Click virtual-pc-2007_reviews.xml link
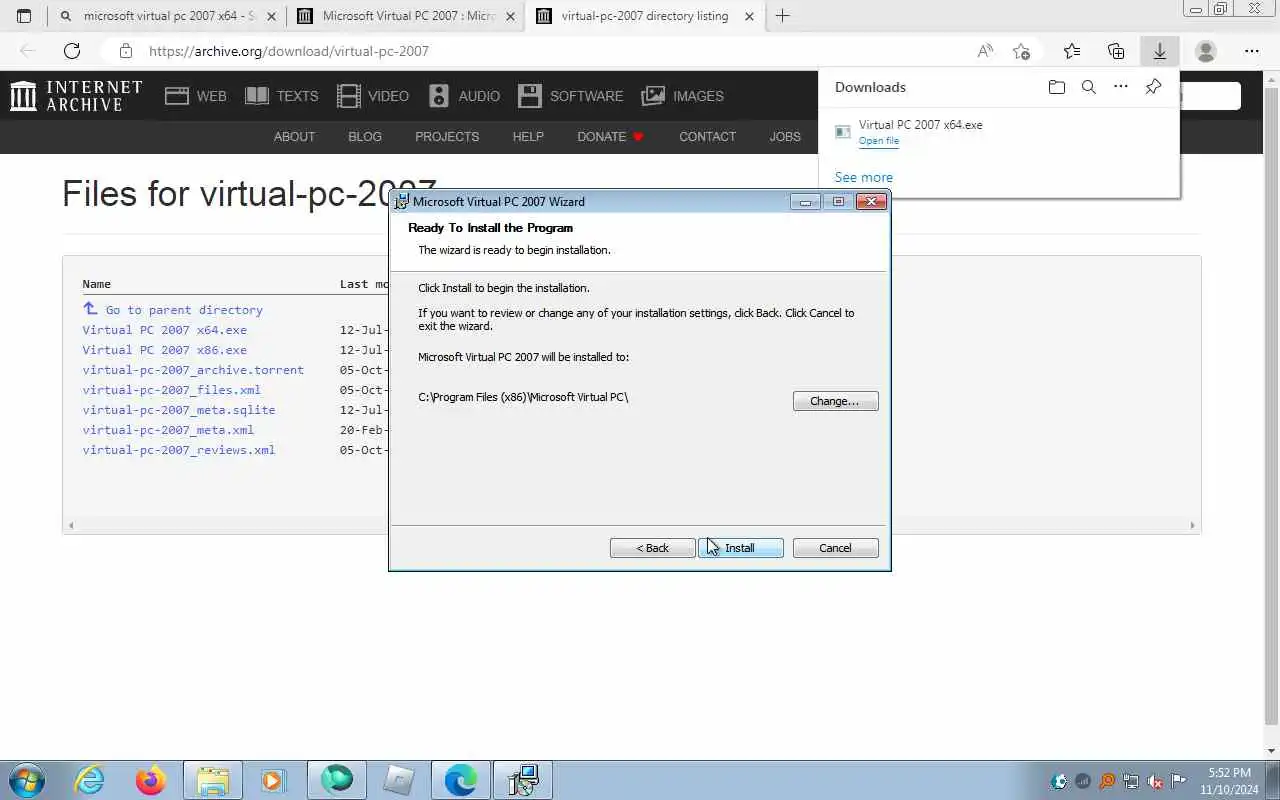This screenshot has width=1280, height=800. (x=178, y=450)
